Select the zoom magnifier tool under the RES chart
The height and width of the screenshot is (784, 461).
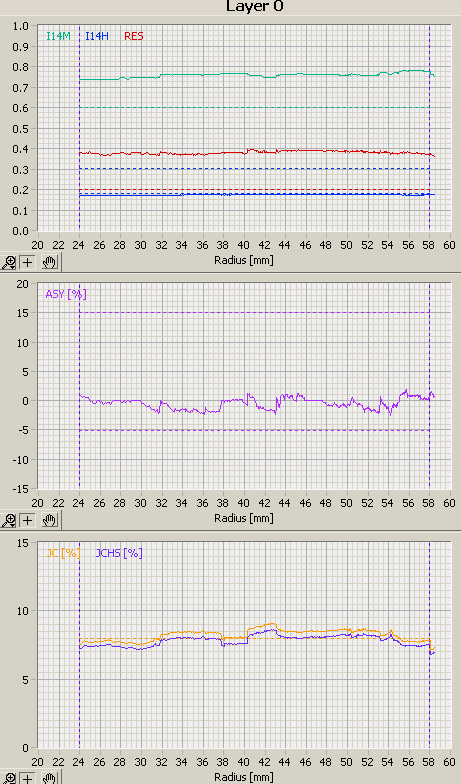pyautogui.click(x=8, y=262)
